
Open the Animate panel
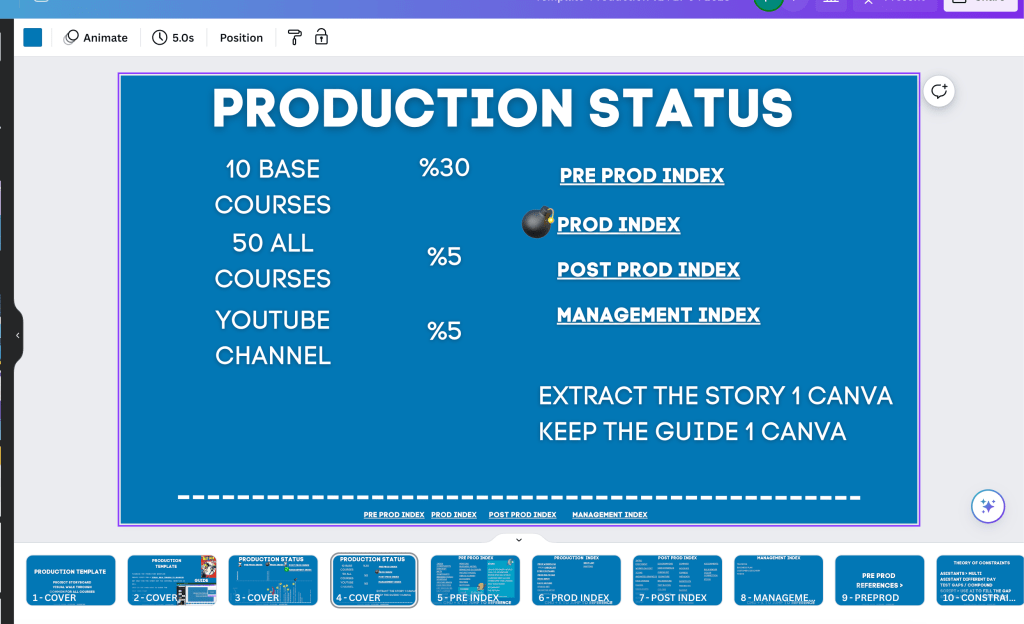(95, 38)
